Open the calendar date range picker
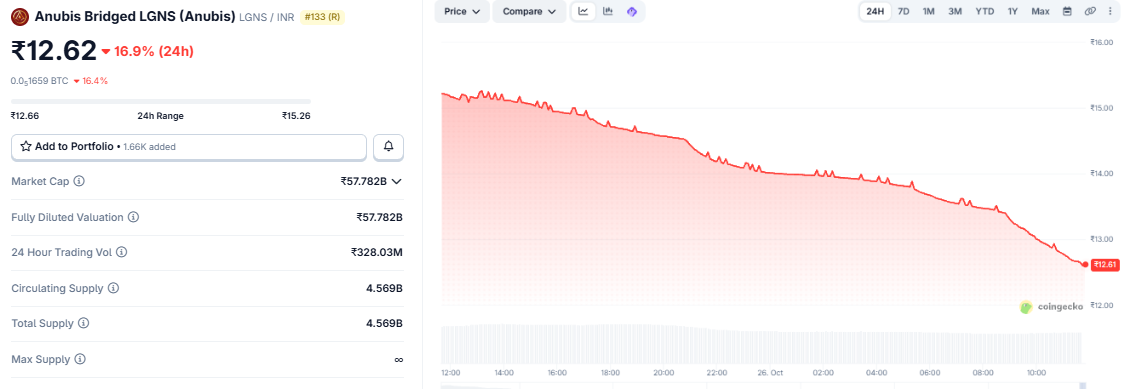 [x=1067, y=11]
